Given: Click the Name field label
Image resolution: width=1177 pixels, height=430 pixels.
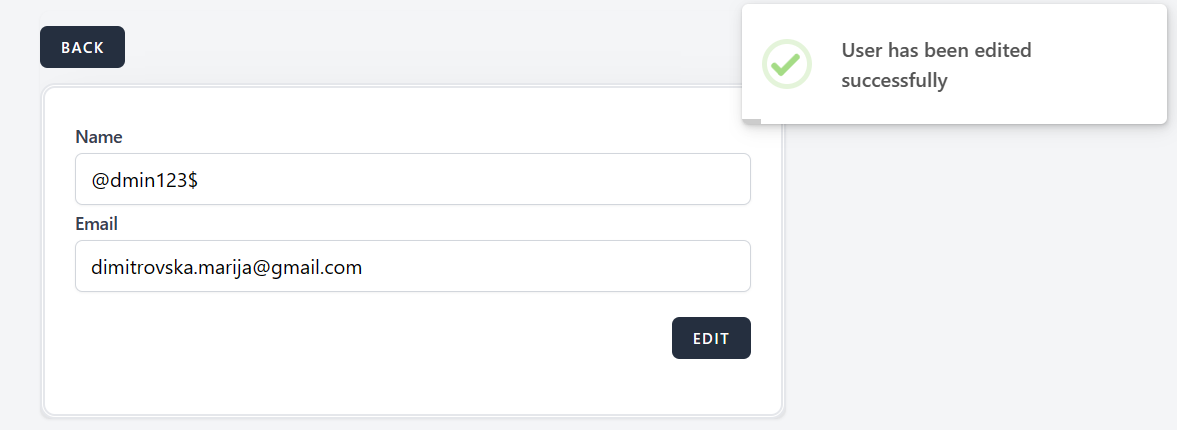Looking at the screenshot, I should [98, 137].
